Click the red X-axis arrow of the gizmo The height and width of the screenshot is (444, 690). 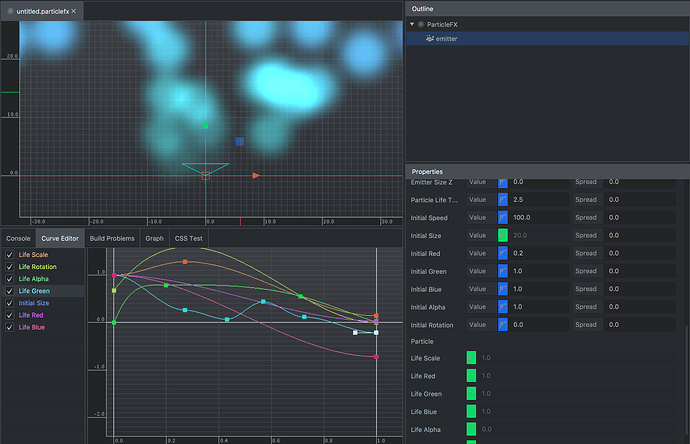pos(257,175)
